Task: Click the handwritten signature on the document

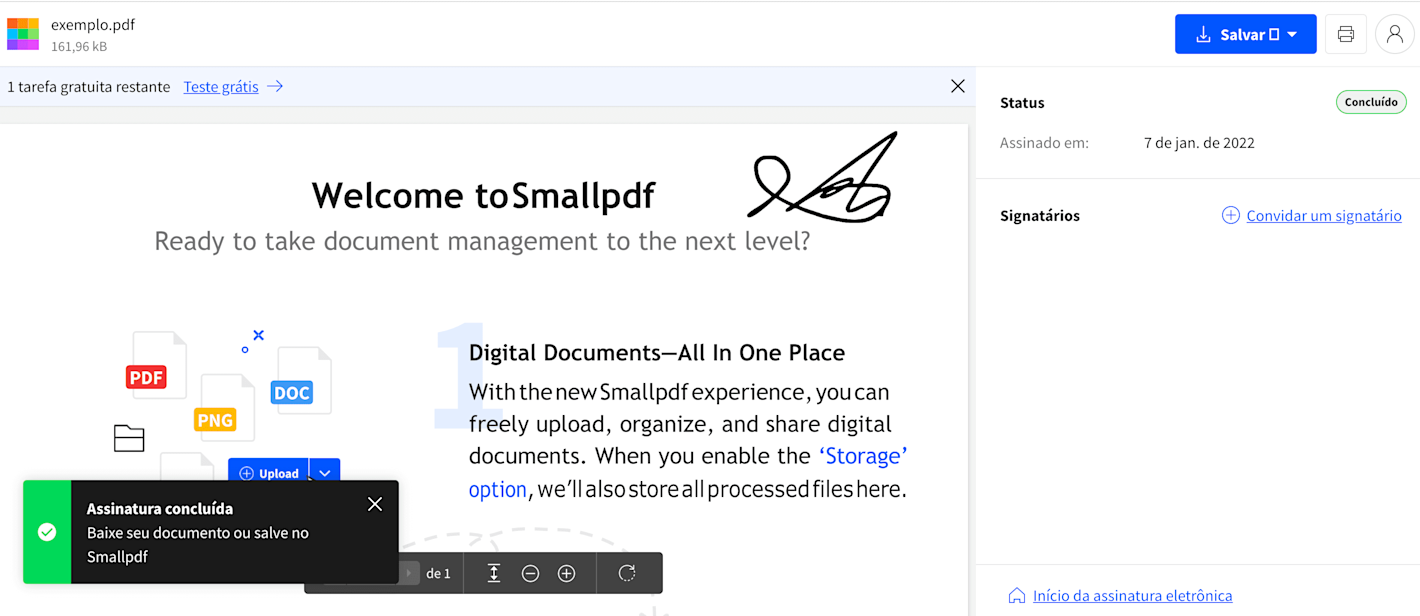Action: (822, 179)
